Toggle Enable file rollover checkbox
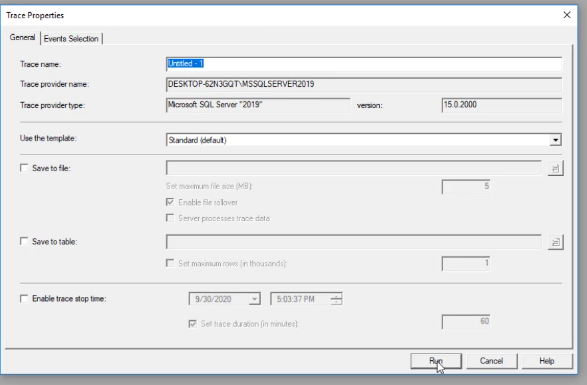The height and width of the screenshot is (385, 587). click(170, 202)
